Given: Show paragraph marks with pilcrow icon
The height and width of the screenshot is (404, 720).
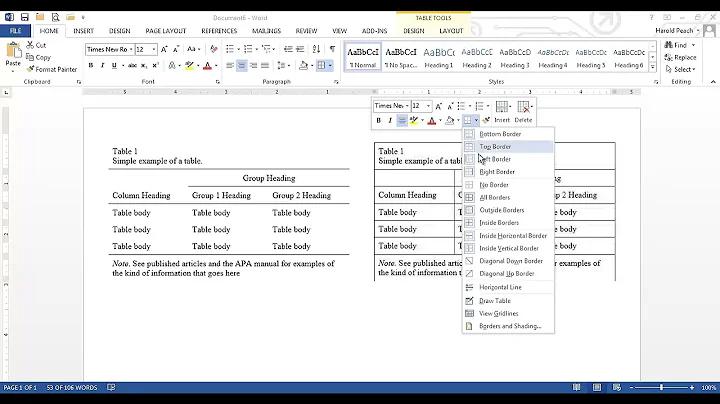Looking at the screenshot, I should point(332,49).
